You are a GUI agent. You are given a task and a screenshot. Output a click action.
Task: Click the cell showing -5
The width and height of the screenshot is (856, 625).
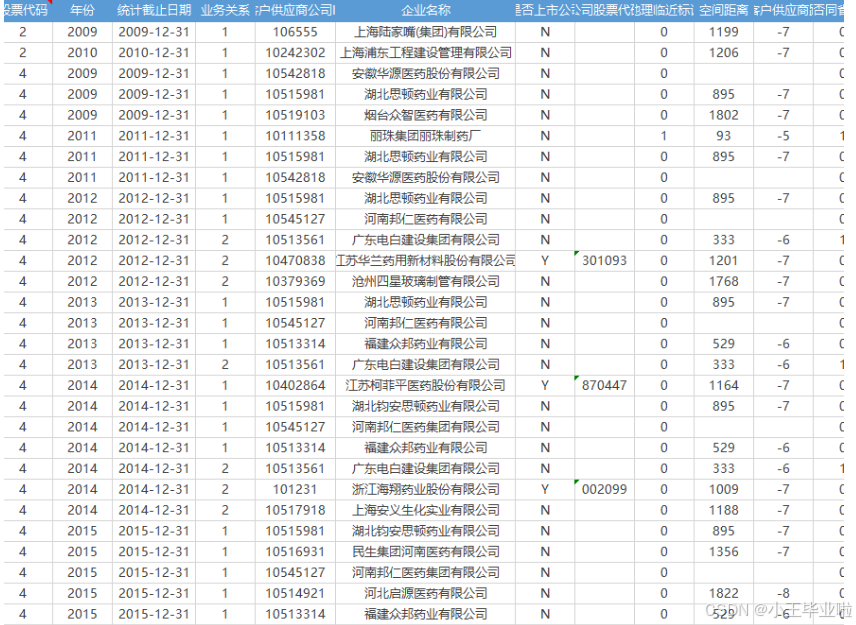pos(783,136)
